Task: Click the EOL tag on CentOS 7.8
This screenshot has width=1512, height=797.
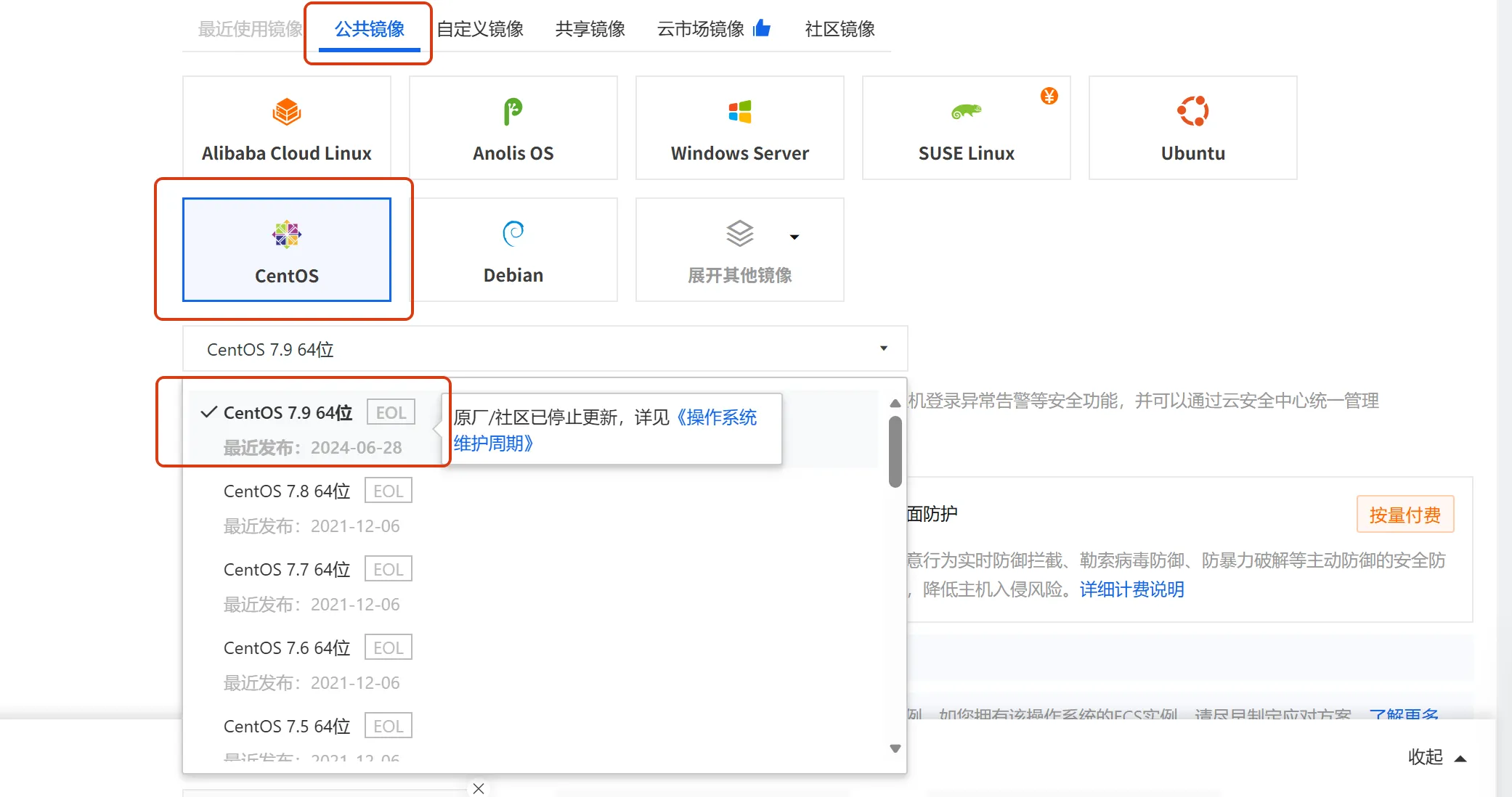Action: (x=389, y=491)
